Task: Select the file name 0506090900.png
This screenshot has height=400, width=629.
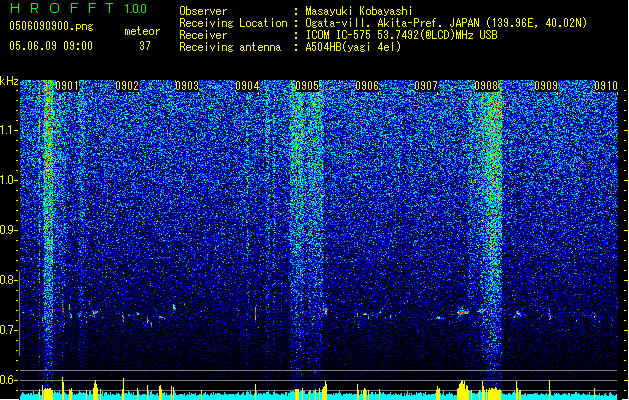Action: [51, 26]
